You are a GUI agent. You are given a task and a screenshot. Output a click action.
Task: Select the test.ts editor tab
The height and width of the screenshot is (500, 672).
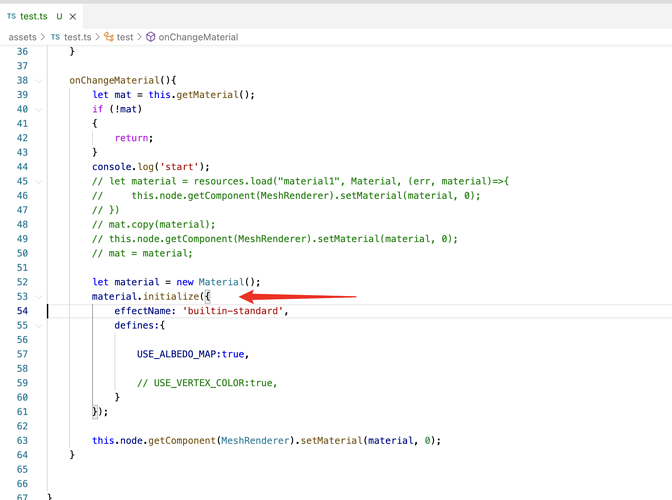click(42, 17)
